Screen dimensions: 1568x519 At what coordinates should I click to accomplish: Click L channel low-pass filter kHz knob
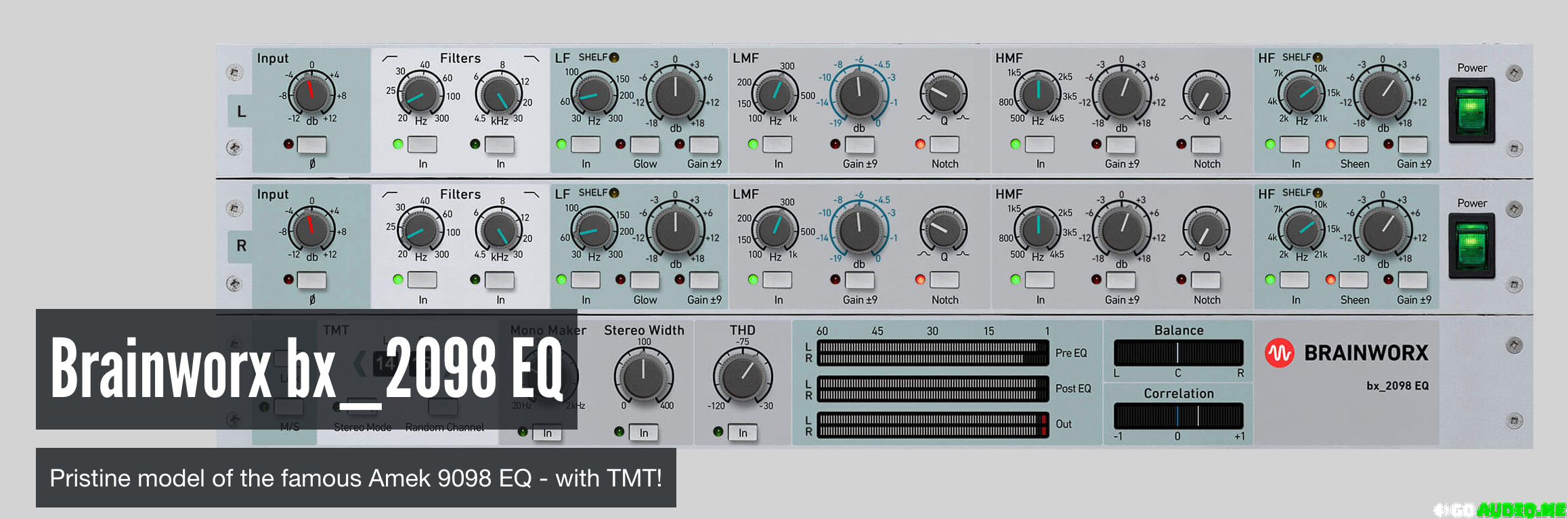click(x=499, y=94)
